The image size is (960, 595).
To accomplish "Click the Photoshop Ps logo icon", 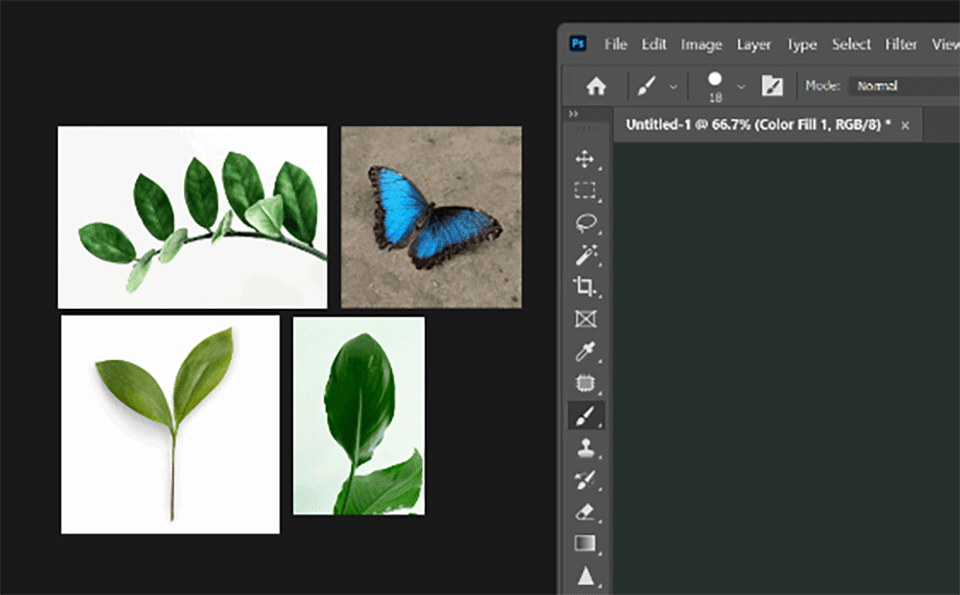I will (577, 43).
